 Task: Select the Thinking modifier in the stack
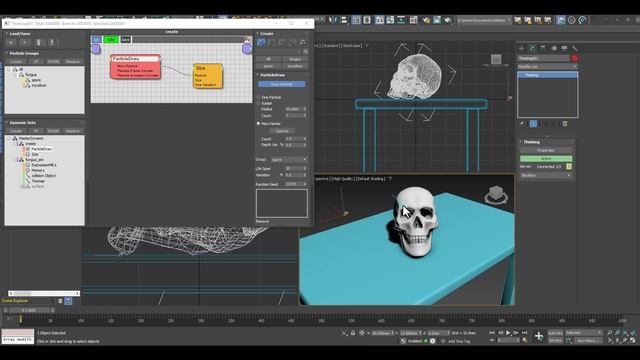[x=547, y=75]
